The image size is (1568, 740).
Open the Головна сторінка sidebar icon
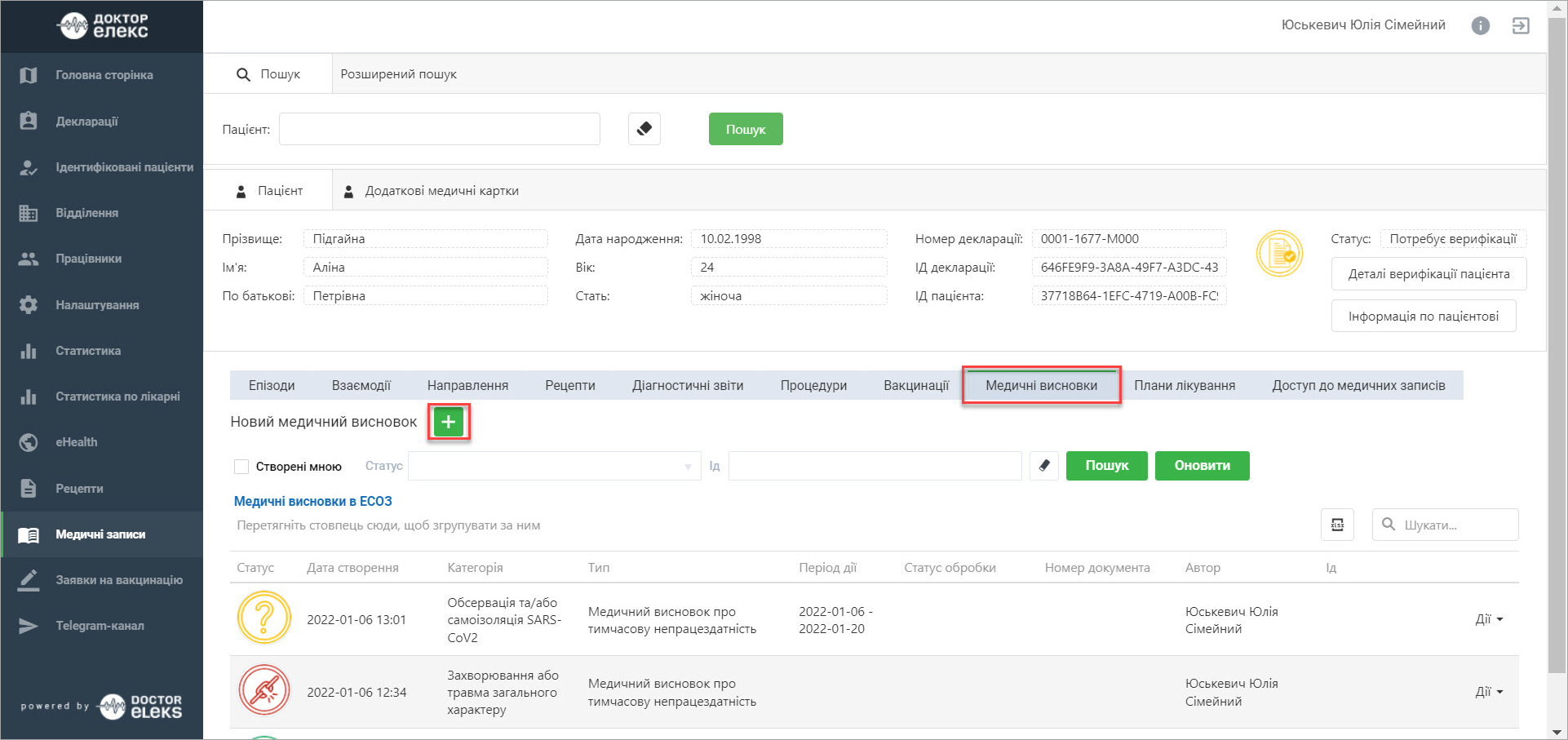click(29, 75)
